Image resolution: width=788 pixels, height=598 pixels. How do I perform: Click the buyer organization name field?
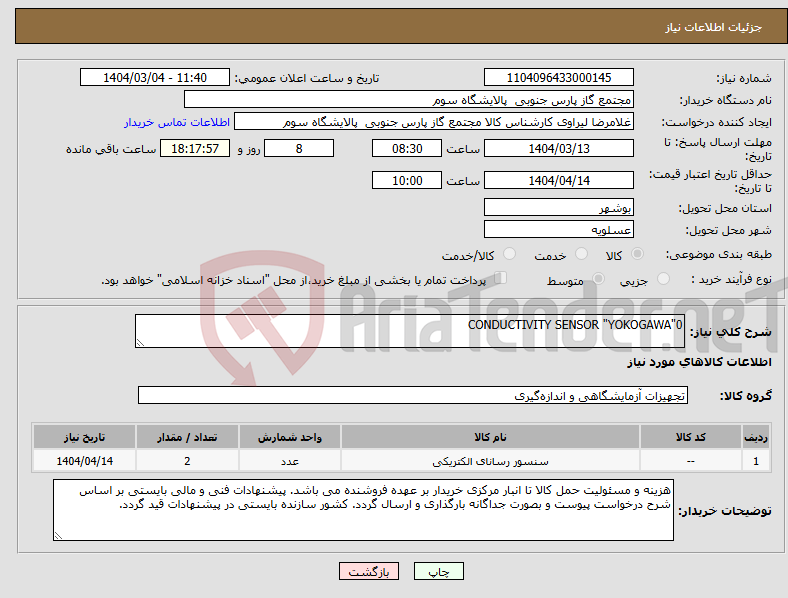tap(409, 99)
